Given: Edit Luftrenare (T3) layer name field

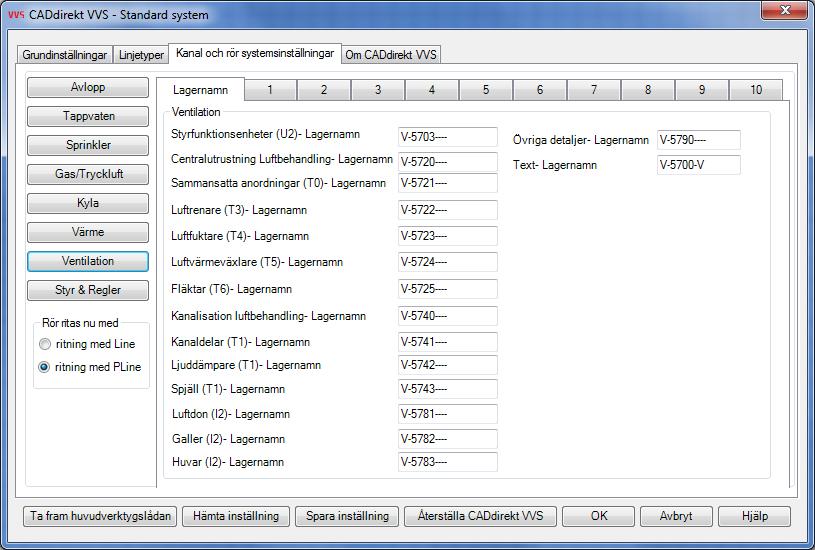Looking at the screenshot, I should click(448, 210).
